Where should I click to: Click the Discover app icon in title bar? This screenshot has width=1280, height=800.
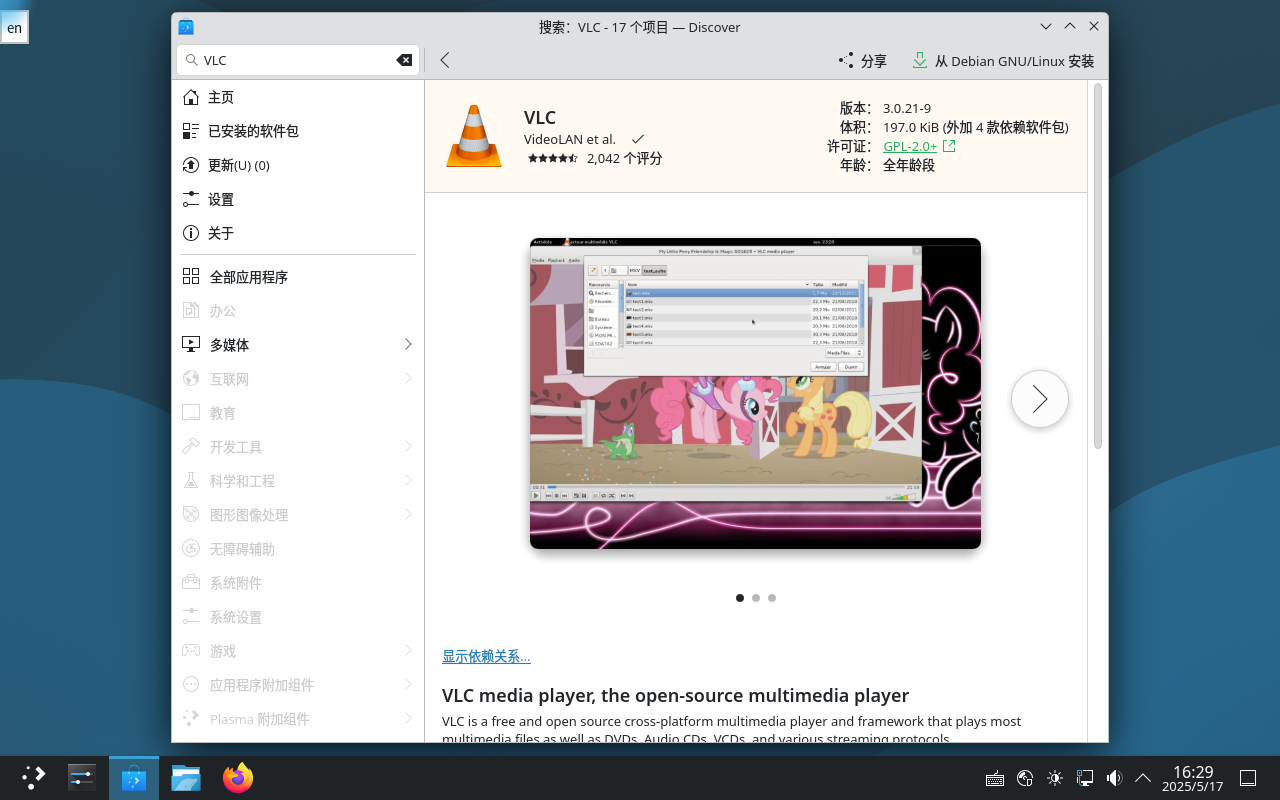(x=185, y=27)
